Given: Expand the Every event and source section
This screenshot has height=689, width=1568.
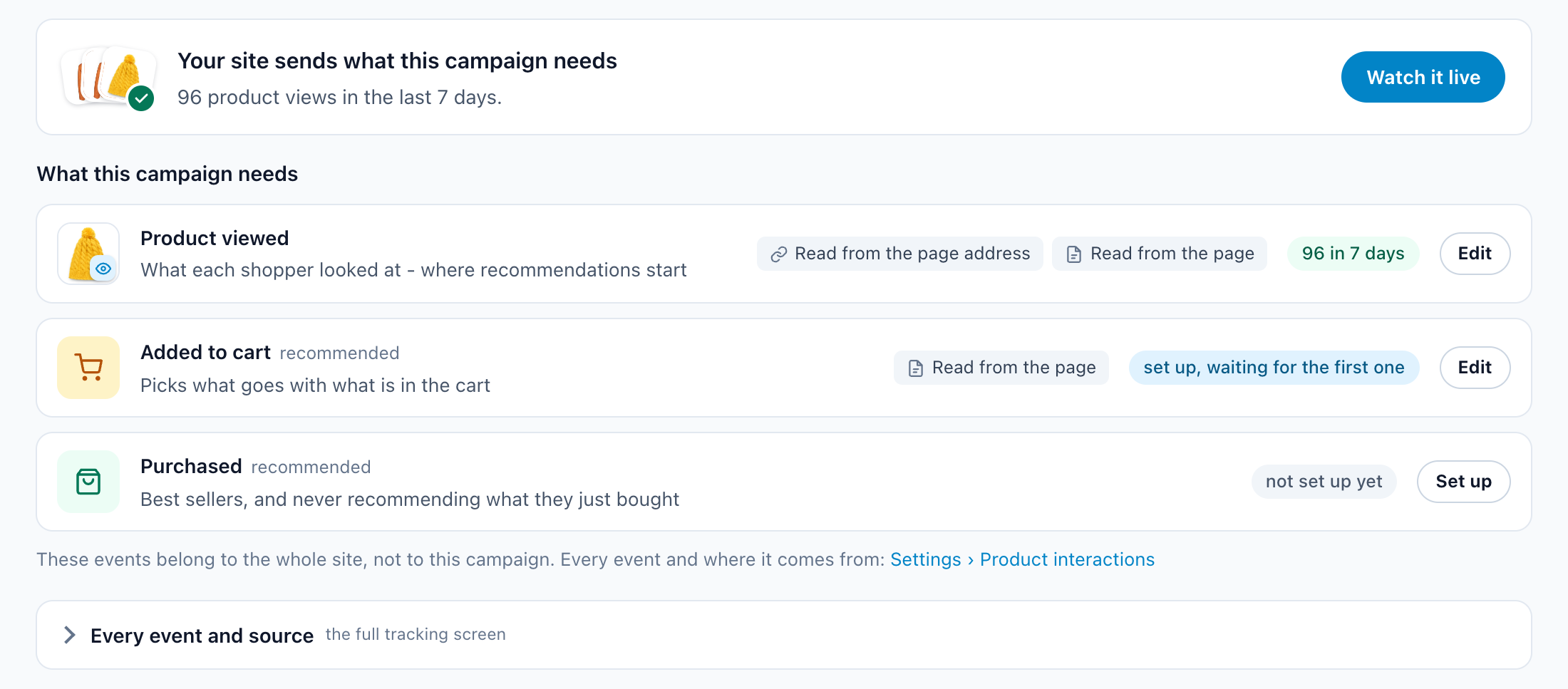Looking at the screenshot, I should tap(783, 635).
